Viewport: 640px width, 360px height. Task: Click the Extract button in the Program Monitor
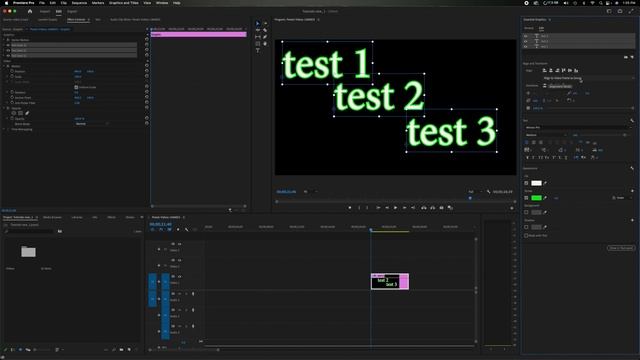(433, 208)
